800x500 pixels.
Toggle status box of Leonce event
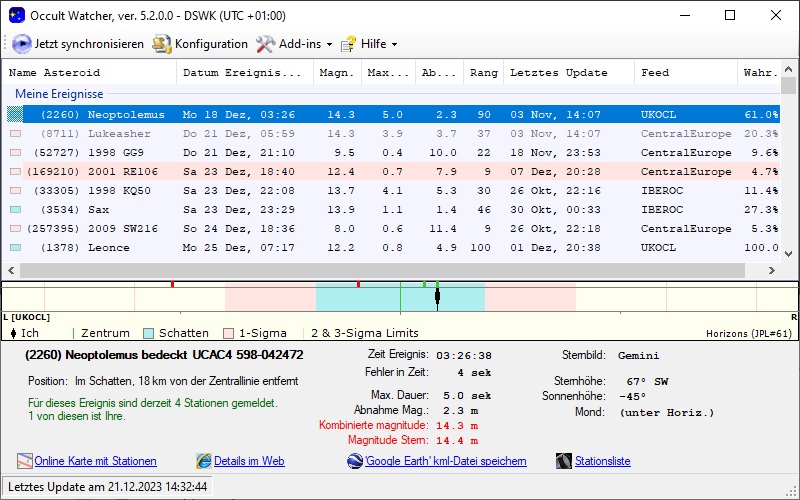[15, 248]
